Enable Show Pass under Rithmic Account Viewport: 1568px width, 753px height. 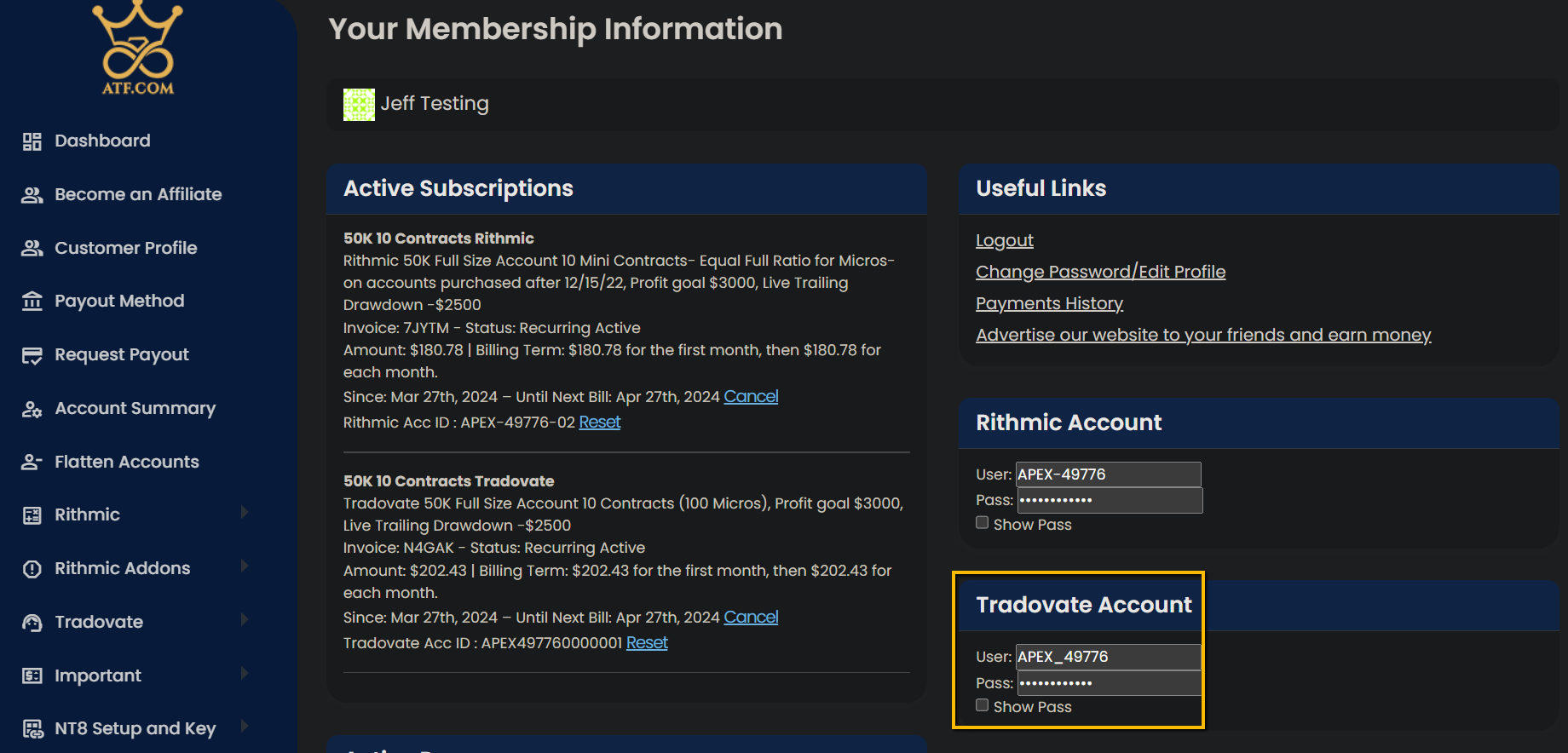pyautogui.click(x=983, y=523)
